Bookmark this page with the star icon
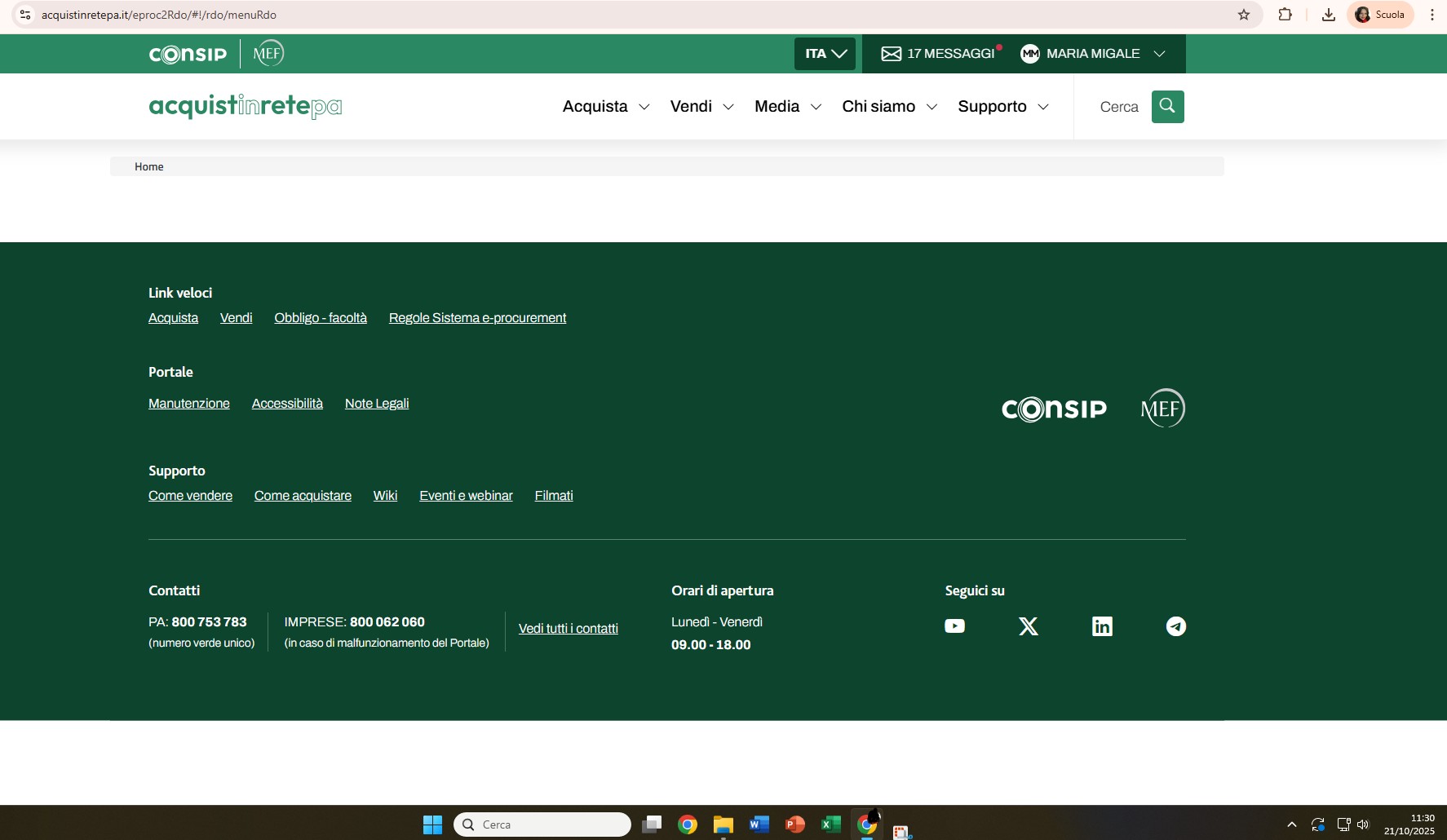 coord(1243,15)
